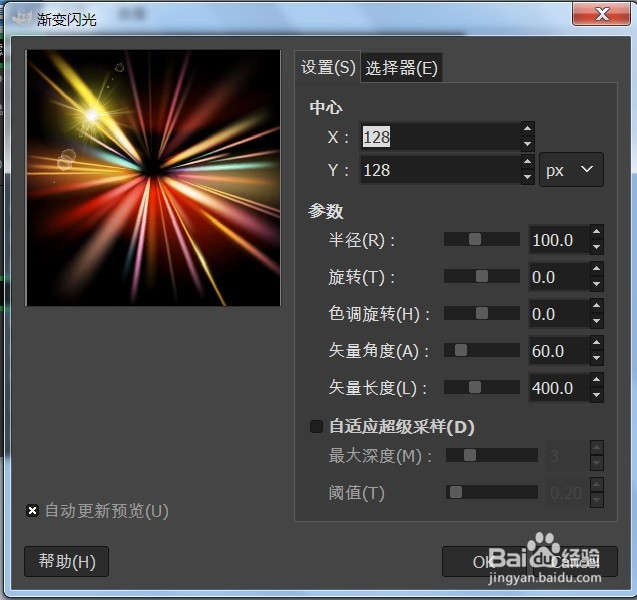This screenshot has height=600, width=637.
Task: Click the 色调旋转(H) slider
Action: point(482,313)
